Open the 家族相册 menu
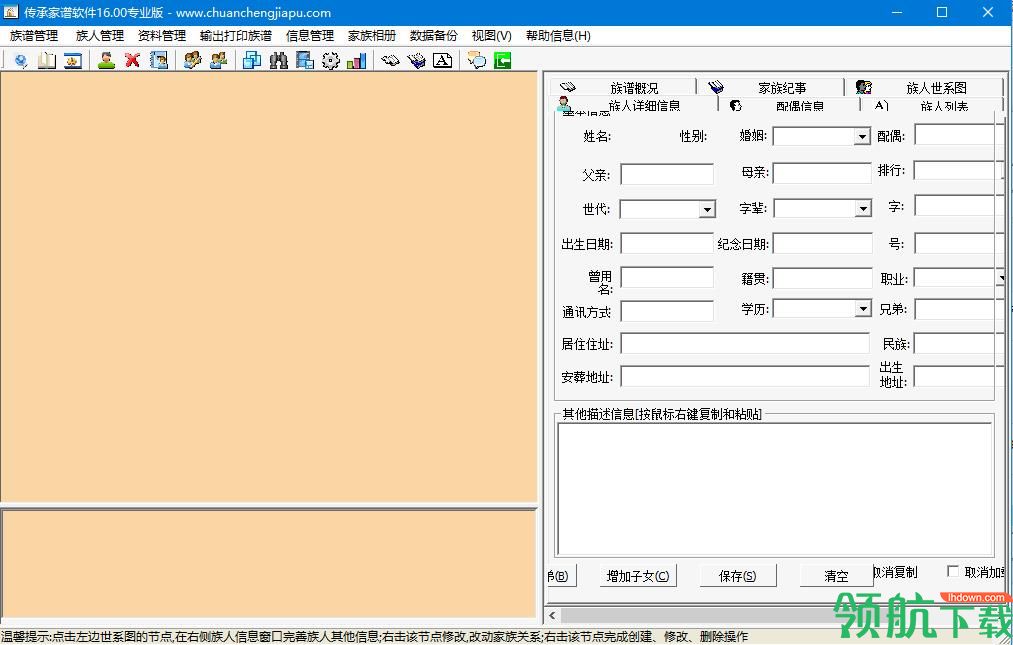This screenshot has height=645, width=1013. coord(371,36)
